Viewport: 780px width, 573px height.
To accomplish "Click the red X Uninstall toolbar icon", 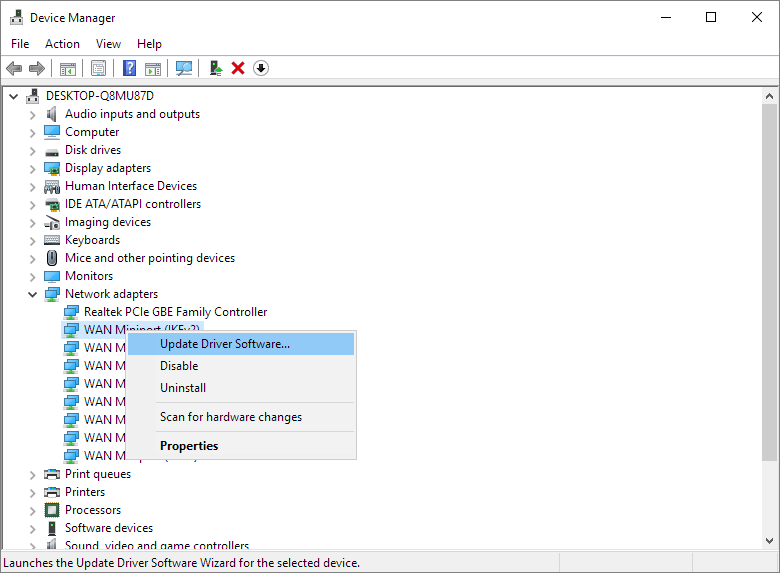I will pos(238,68).
